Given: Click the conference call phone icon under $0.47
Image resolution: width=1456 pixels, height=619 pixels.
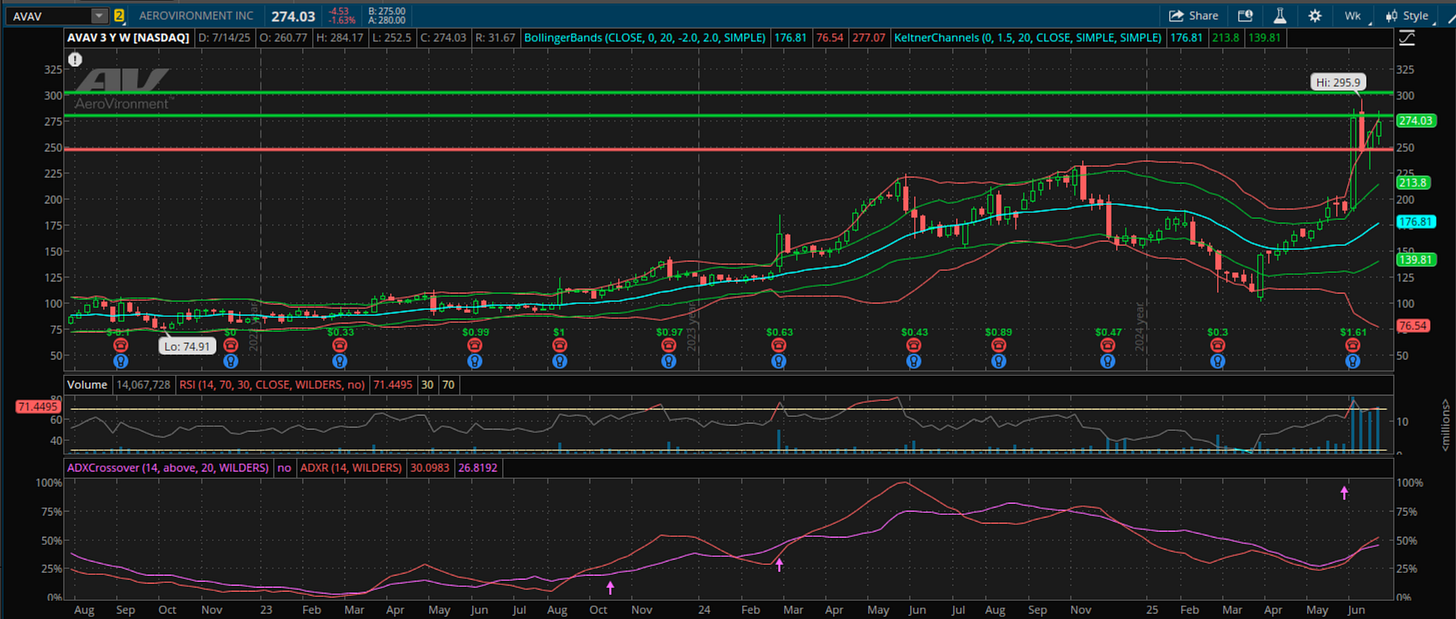Looking at the screenshot, I should tap(1107, 345).
